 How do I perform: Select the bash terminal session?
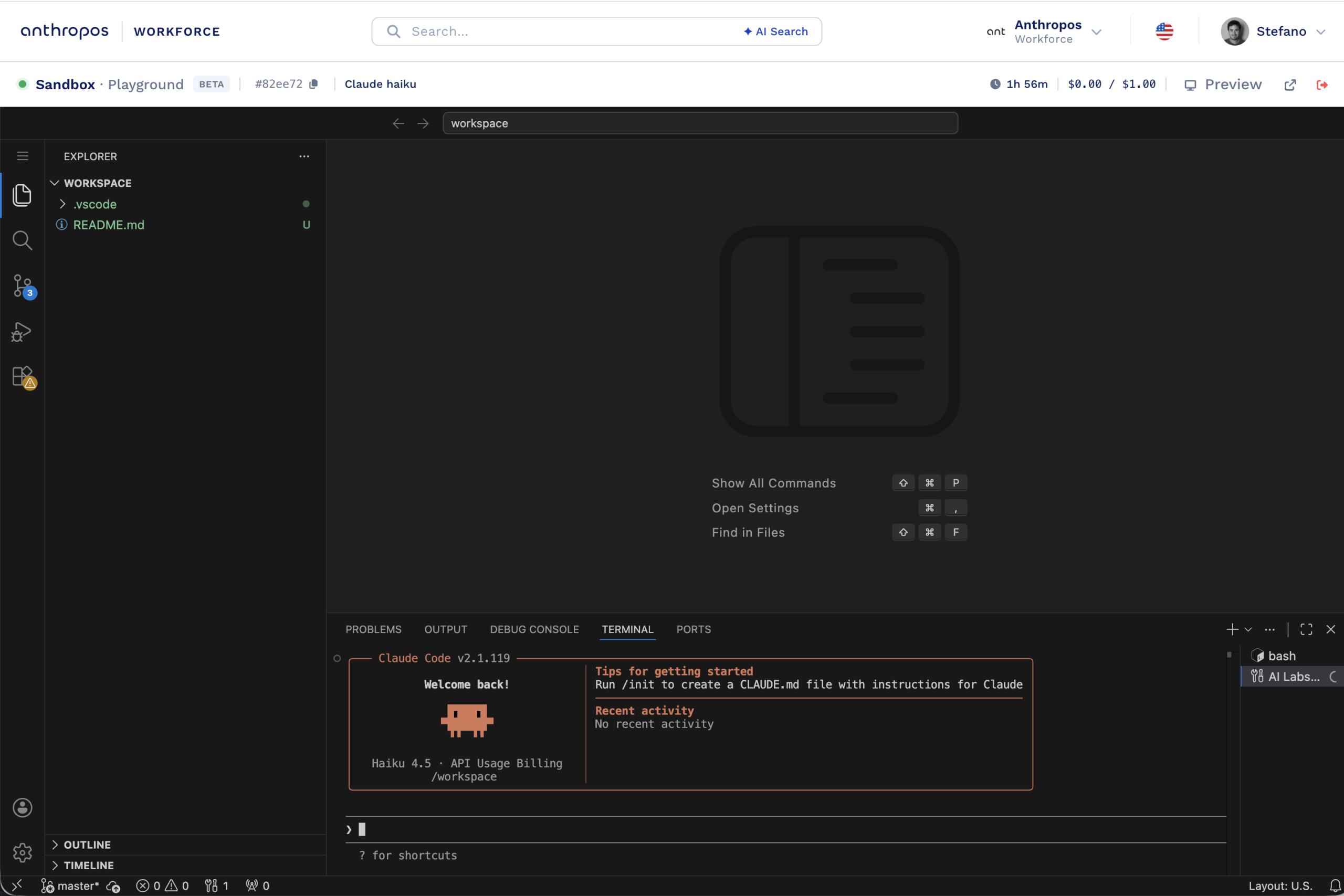(1293, 656)
